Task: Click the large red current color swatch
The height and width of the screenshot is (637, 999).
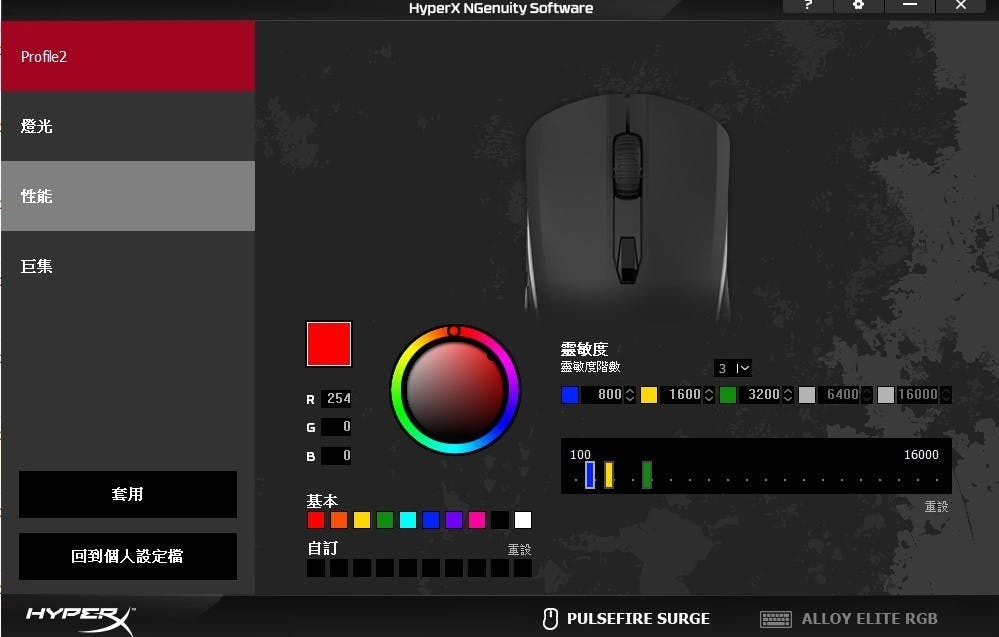Action: click(329, 344)
